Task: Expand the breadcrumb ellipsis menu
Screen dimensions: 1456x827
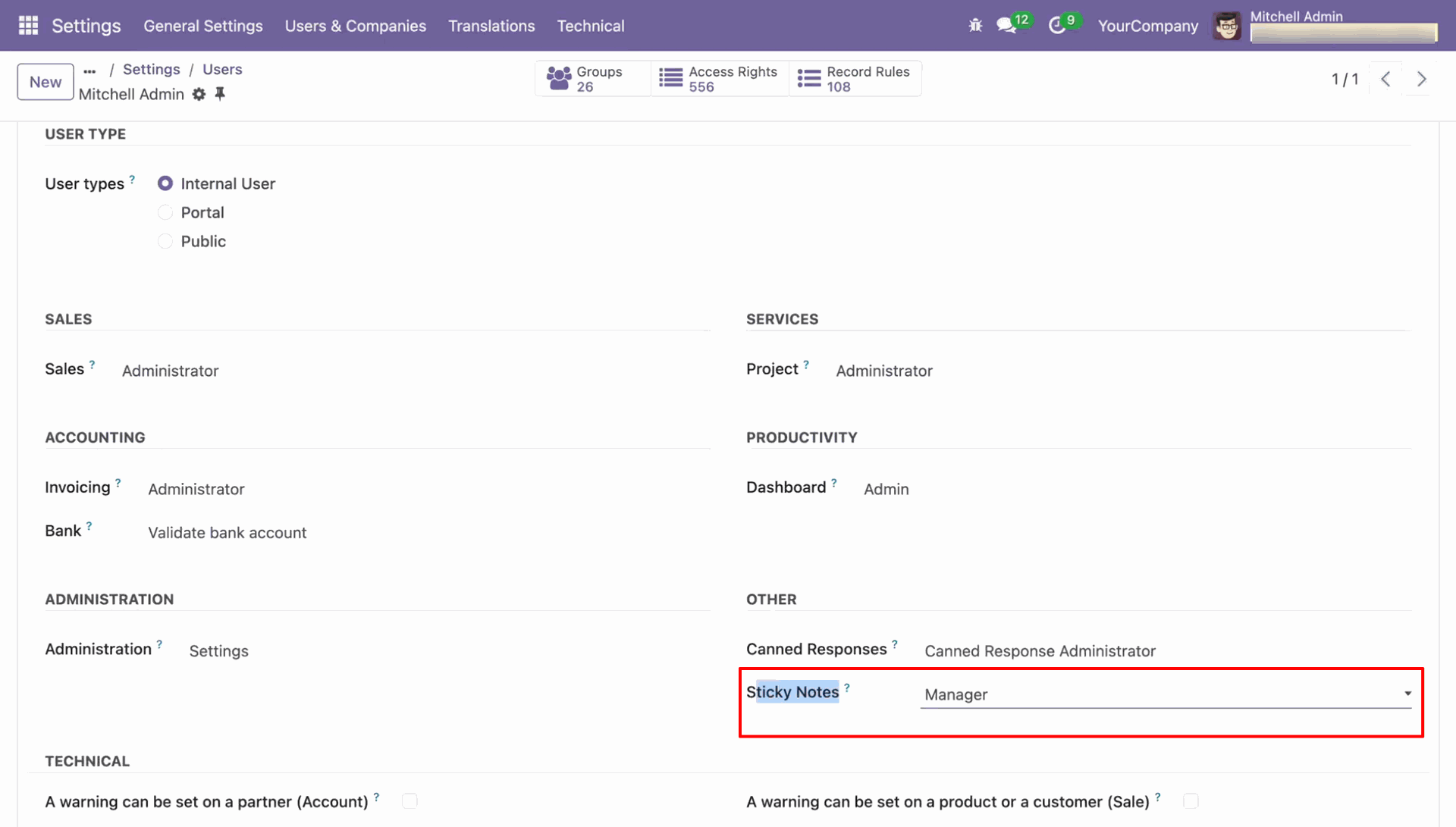Action: coord(89,70)
